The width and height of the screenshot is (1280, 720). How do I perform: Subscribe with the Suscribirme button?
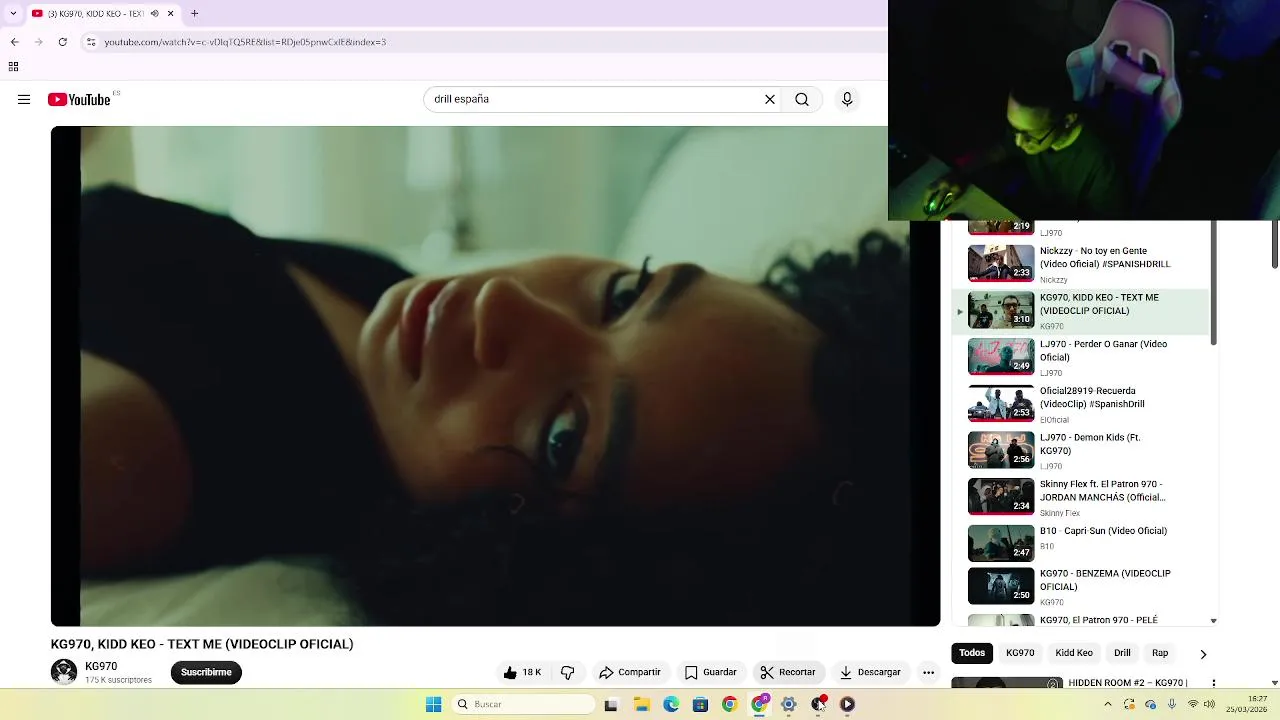click(x=206, y=672)
